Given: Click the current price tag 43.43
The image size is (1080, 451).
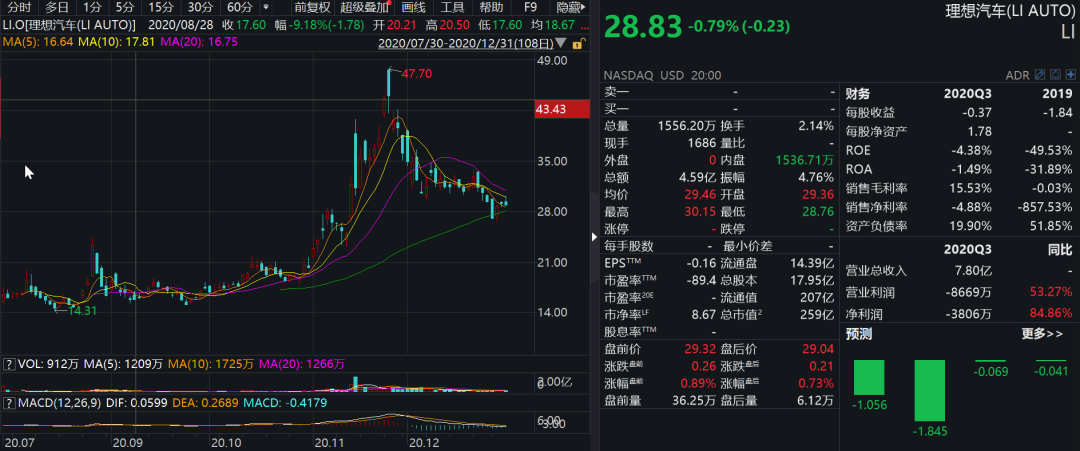Looking at the screenshot, I should [562, 109].
